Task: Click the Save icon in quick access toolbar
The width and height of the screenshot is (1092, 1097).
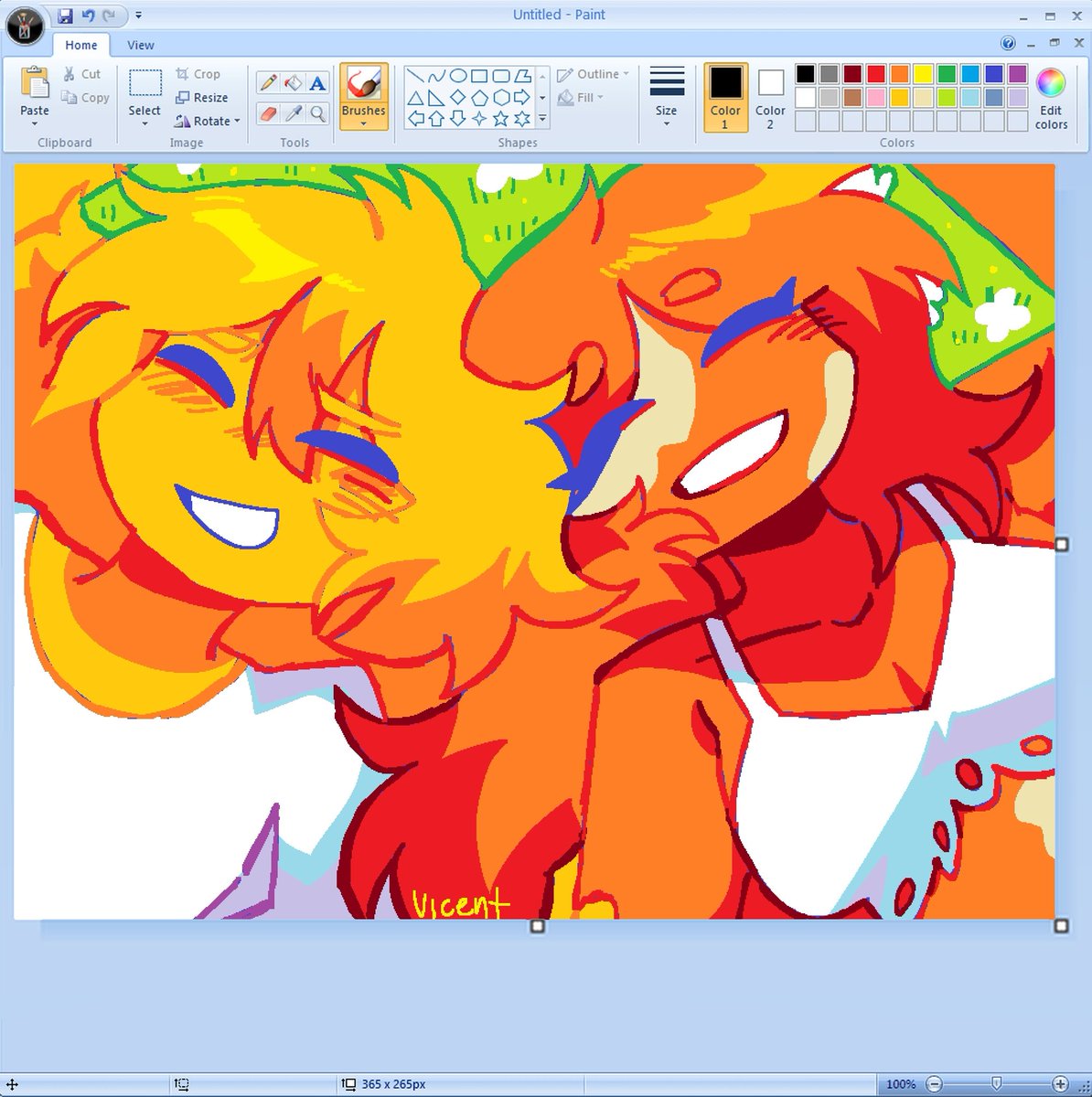Action: [x=65, y=16]
